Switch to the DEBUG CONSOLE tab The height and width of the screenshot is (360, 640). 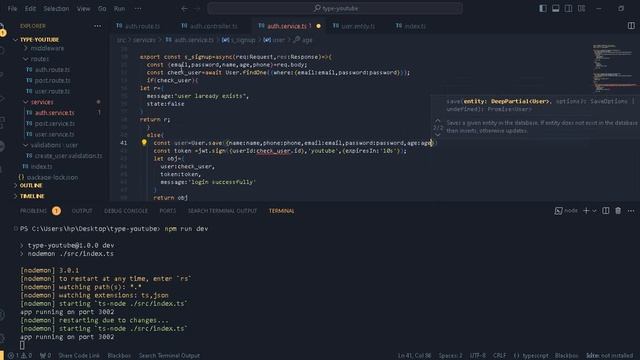[126, 211]
